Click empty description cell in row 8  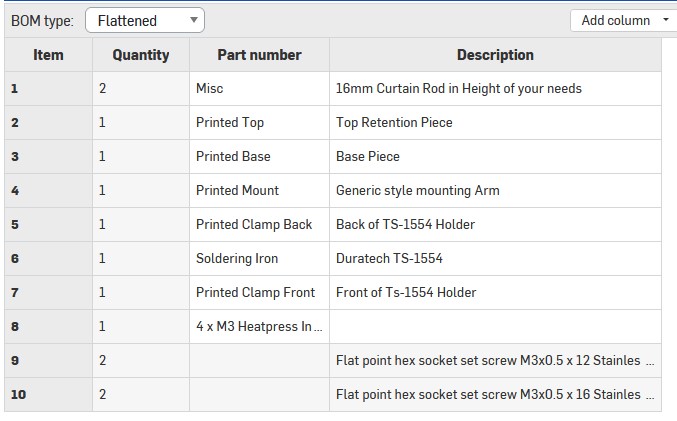tap(495, 326)
